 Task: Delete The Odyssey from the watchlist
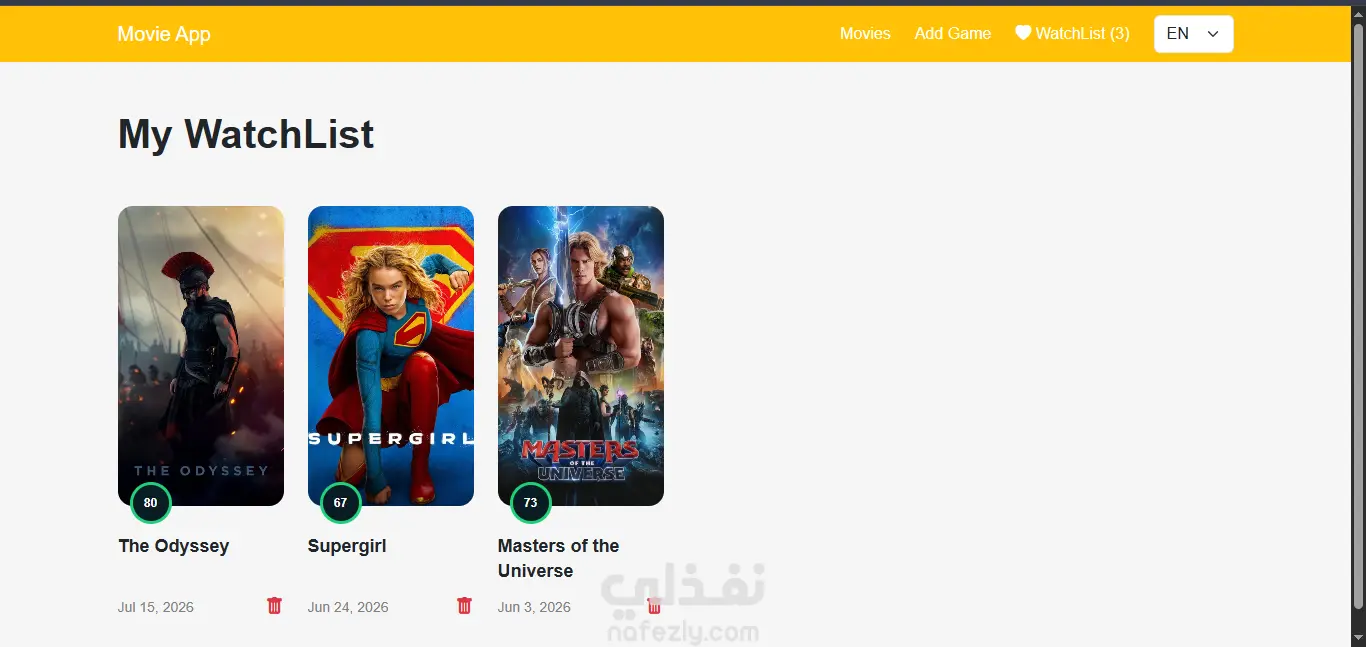(x=274, y=605)
